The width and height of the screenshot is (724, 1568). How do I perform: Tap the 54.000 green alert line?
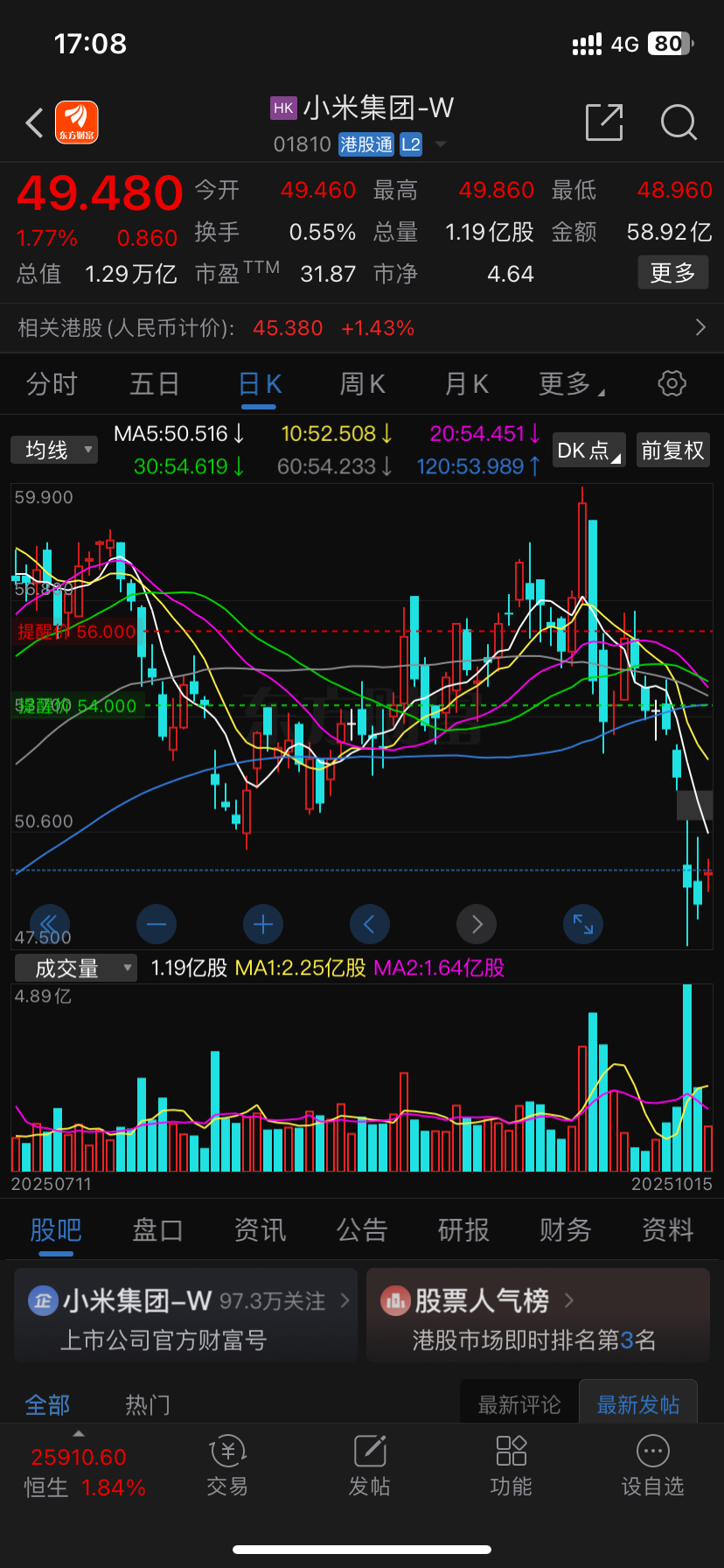pyautogui.click(x=77, y=705)
